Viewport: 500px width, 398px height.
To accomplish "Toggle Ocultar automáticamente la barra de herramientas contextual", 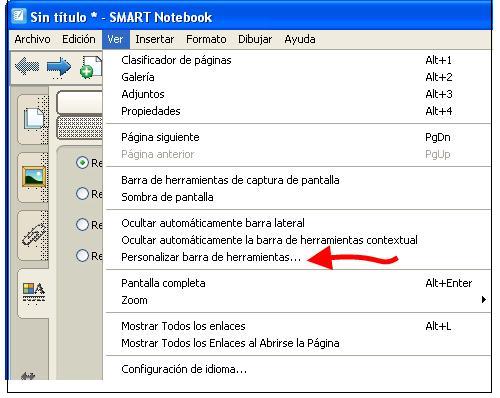I will [x=298, y=240].
